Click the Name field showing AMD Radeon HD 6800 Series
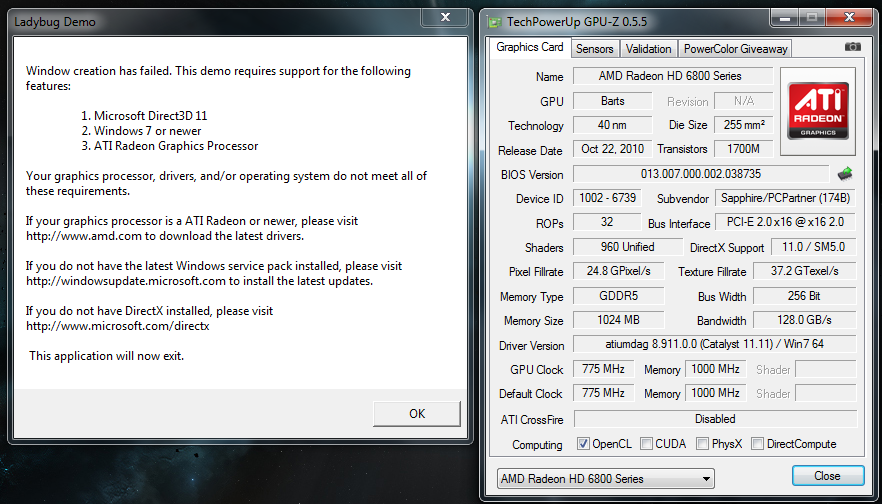 point(673,76)
